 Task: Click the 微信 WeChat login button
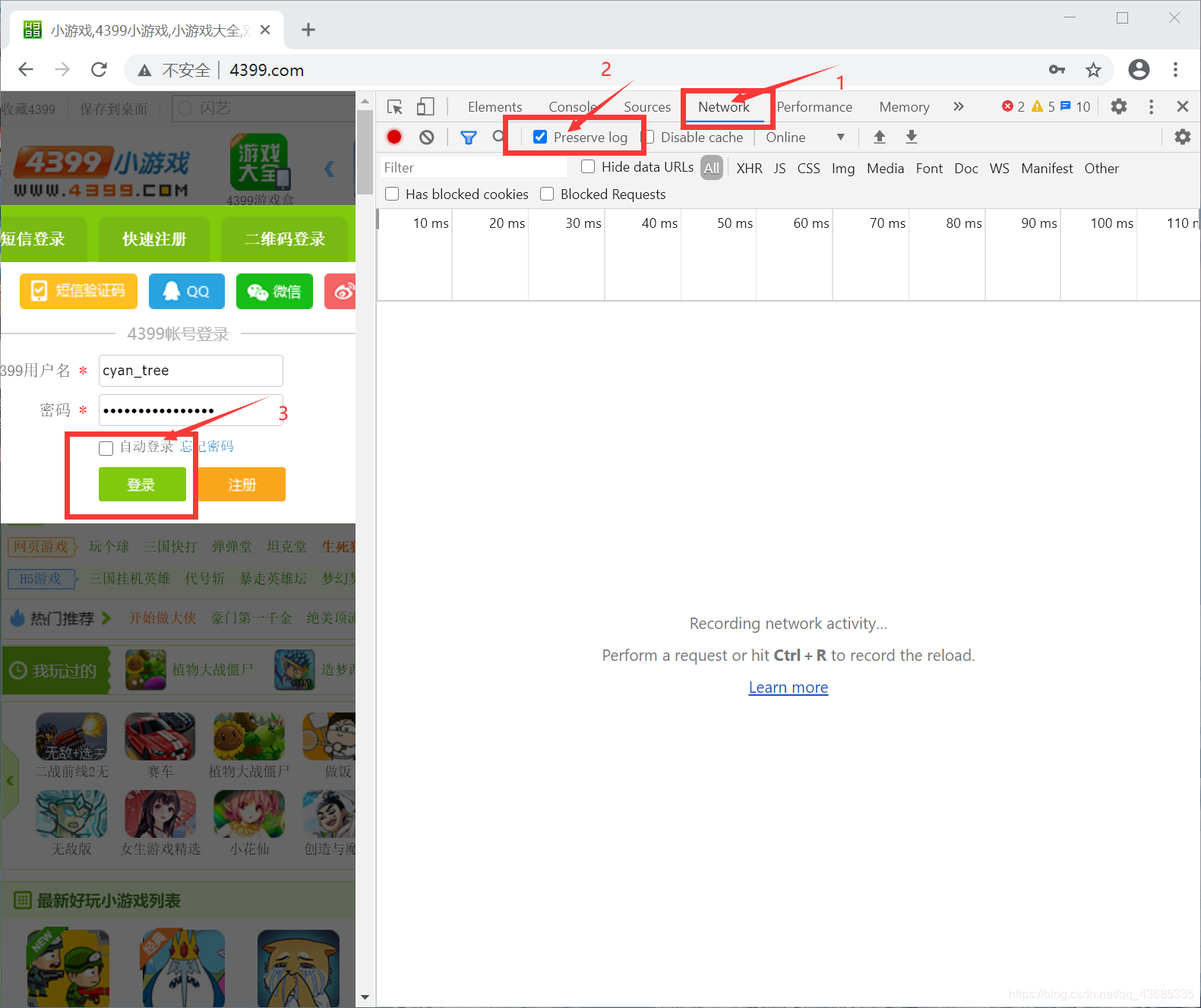tap(274, 291)
